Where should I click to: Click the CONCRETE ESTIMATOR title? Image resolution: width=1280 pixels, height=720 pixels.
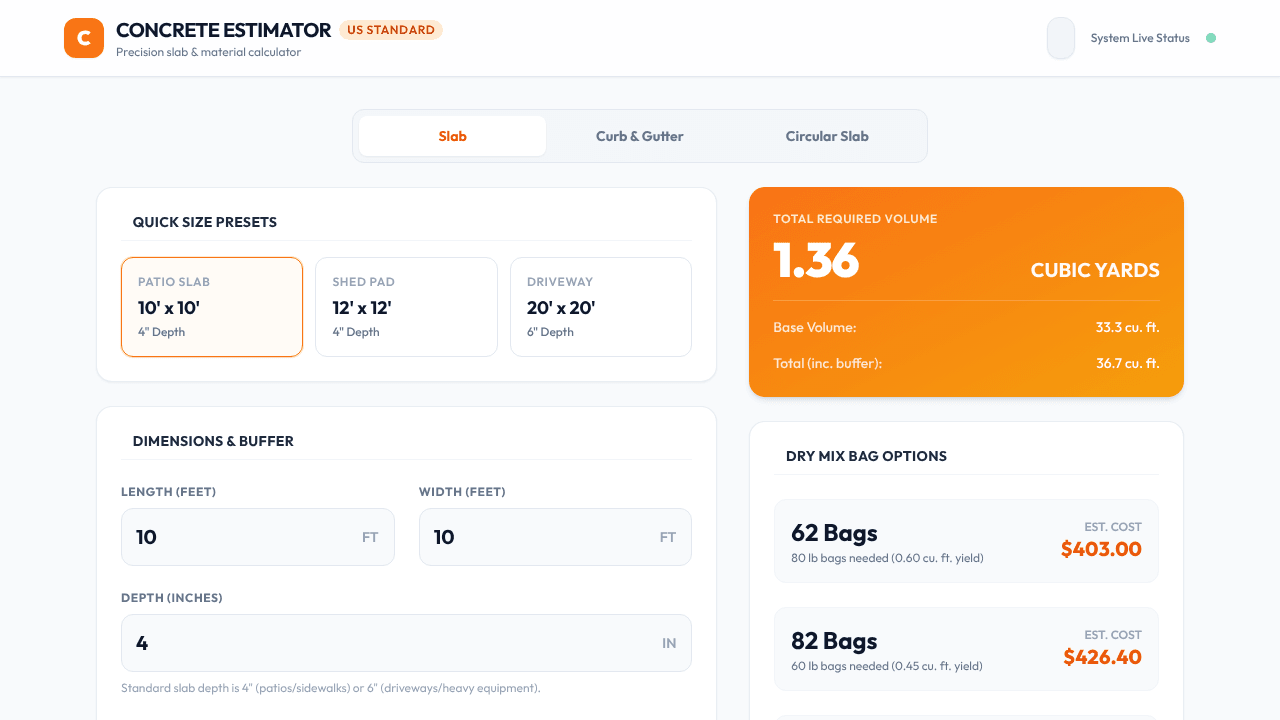click(223, 30)
